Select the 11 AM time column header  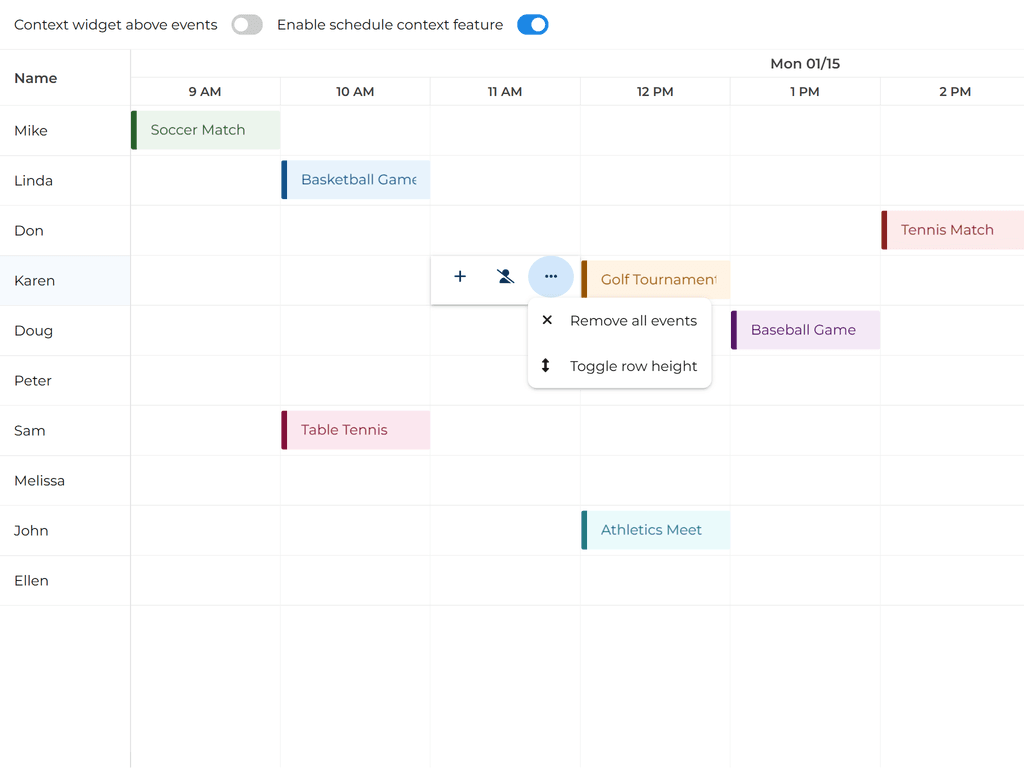click(505, 91)
